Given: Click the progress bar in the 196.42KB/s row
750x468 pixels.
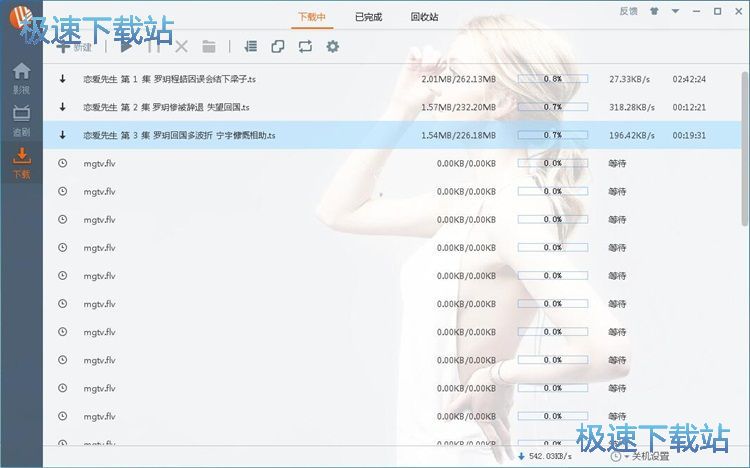Looking at the screenshot, I should pos(553,135).
